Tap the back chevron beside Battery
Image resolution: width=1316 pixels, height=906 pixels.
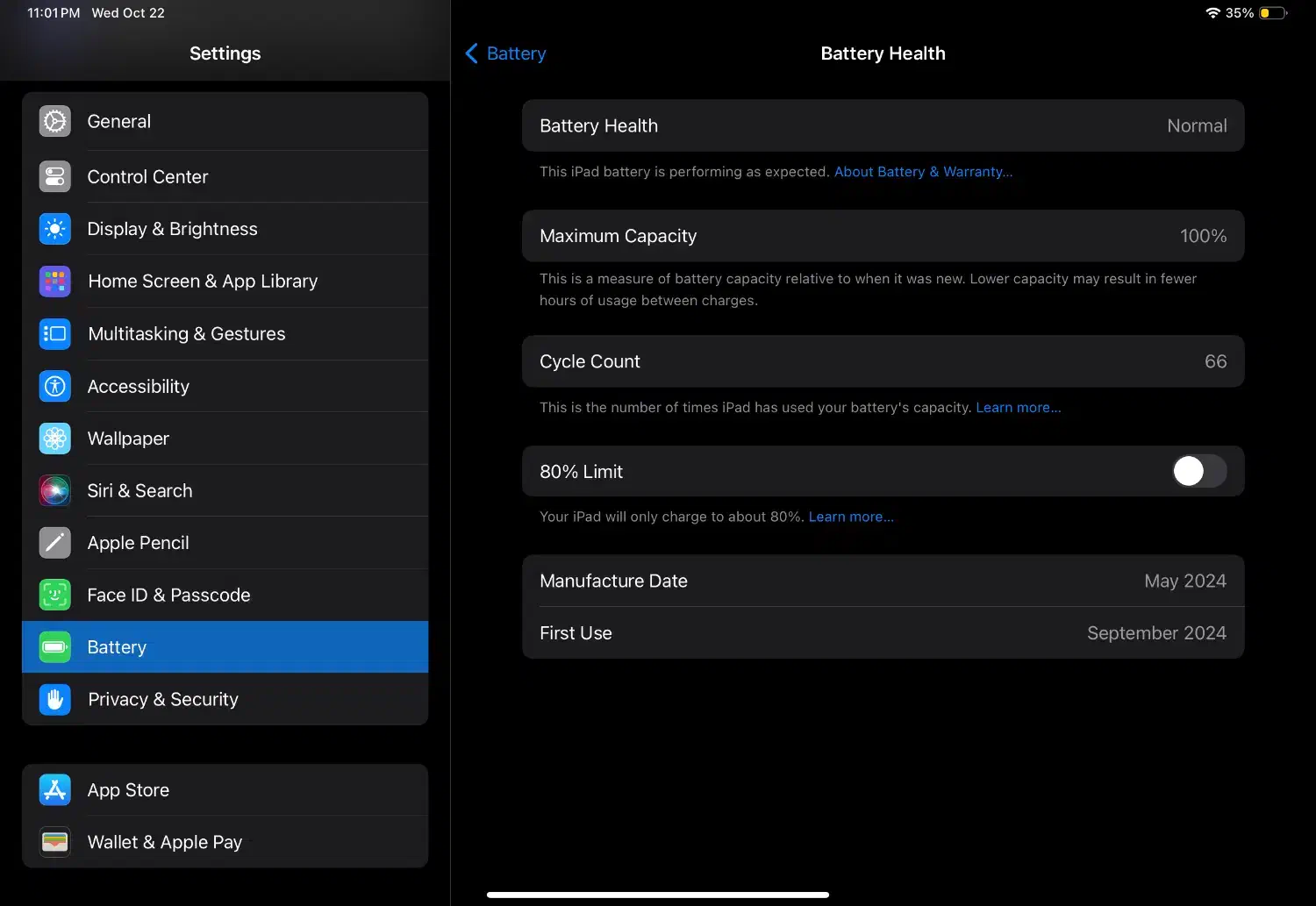[x=471, y=54]
